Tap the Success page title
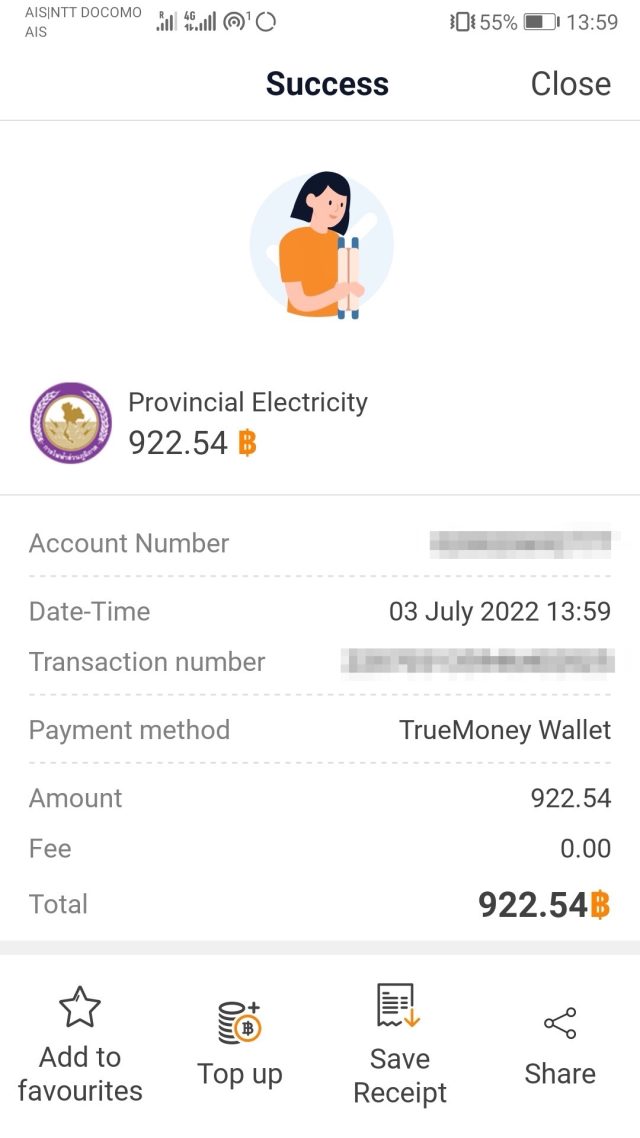This screenshot has height=1138, width=640. point(327,84)
